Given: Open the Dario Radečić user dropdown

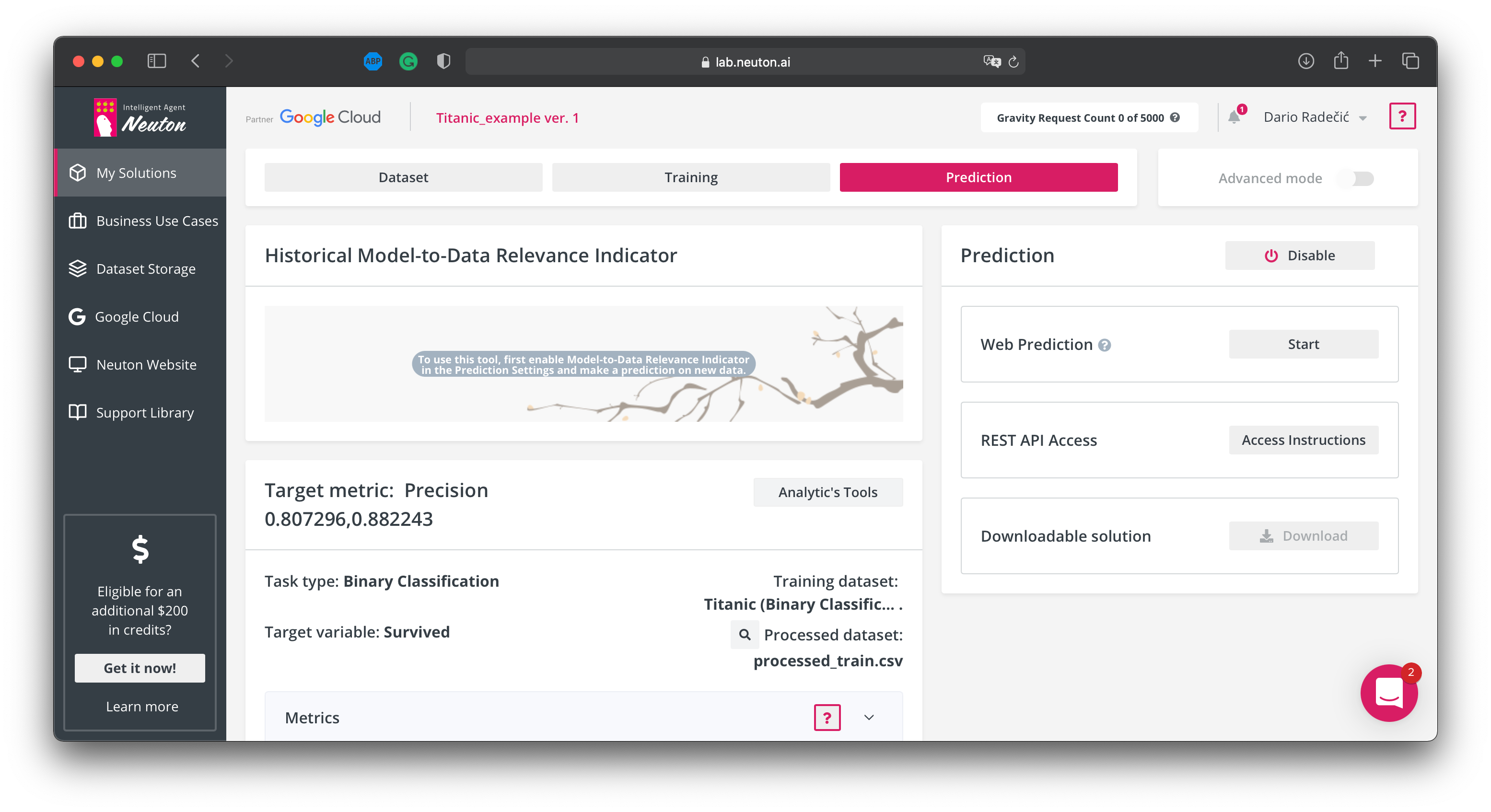Looking at the screenshot, I should tap(1315, 117).
